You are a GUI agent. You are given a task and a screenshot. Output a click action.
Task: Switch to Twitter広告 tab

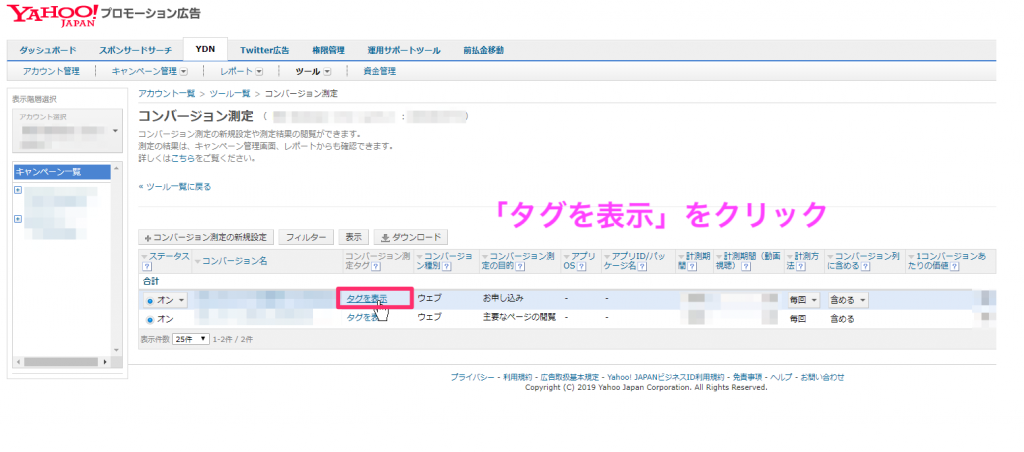pos(264,50)
